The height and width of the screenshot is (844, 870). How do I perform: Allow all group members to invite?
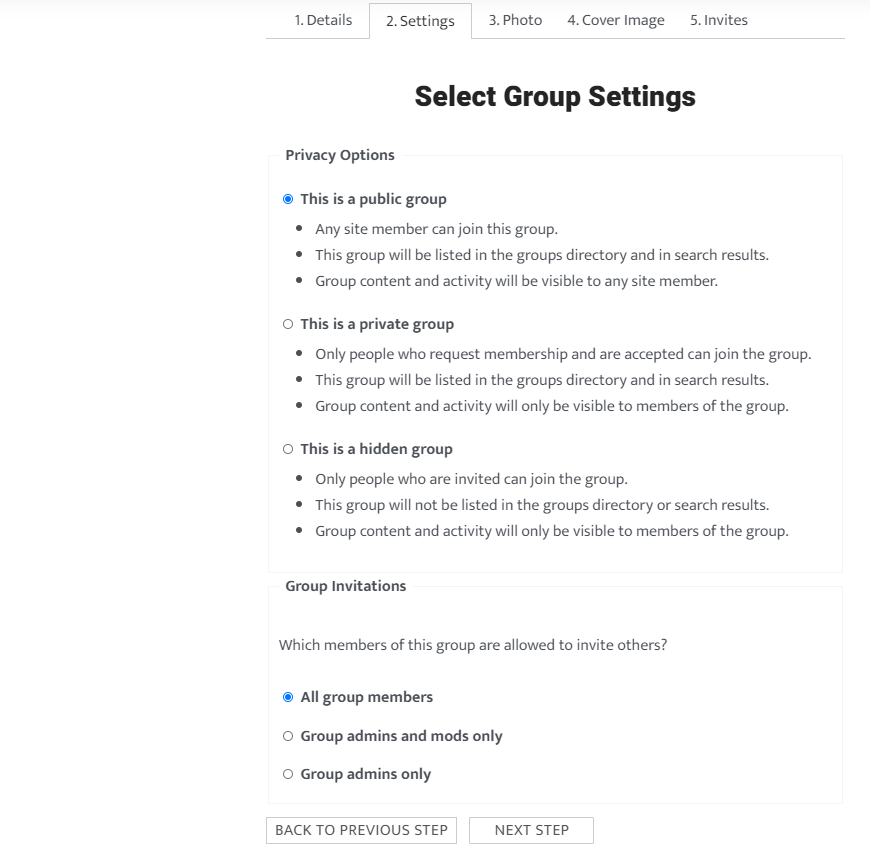[x=288, y=697]
